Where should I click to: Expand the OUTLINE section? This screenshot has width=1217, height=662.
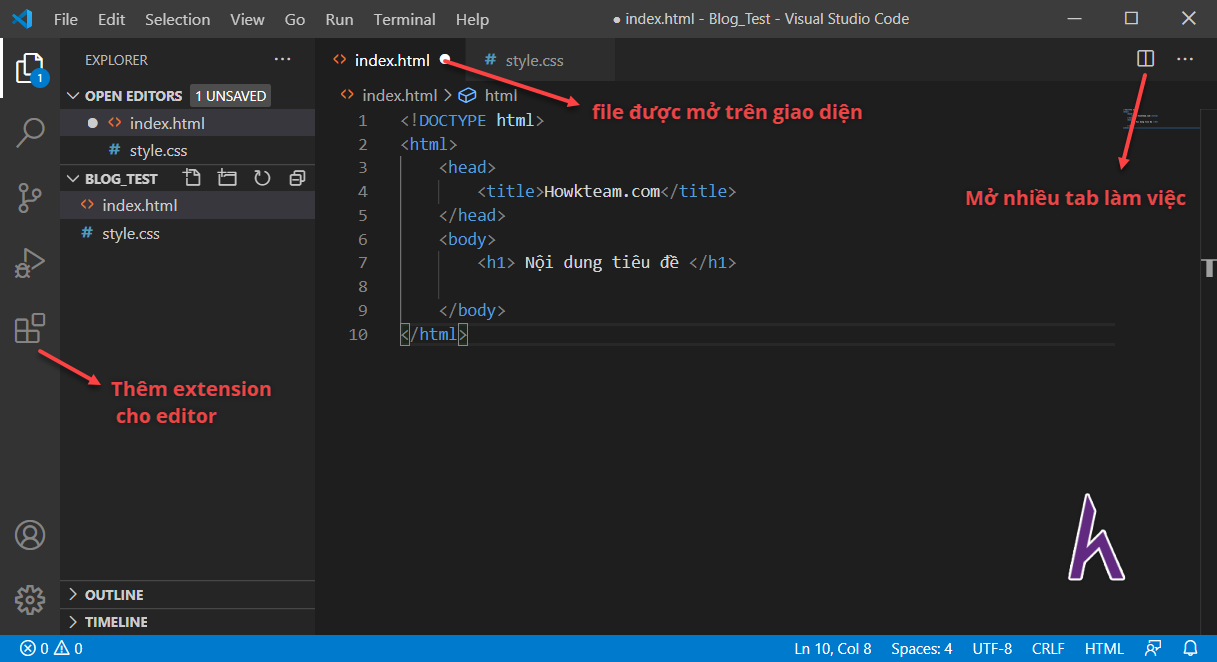point(187,595)
